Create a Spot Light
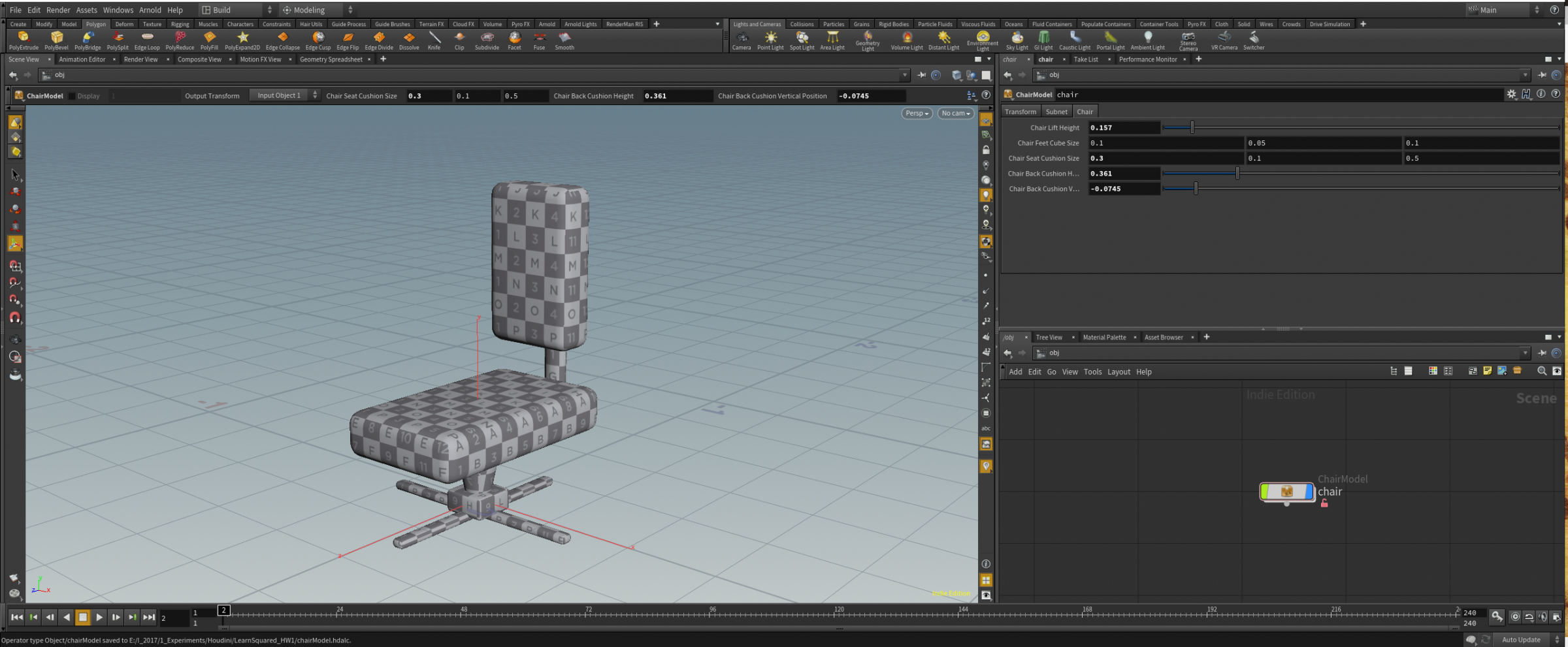This screenshot has height=647, width=1568. 802,40
